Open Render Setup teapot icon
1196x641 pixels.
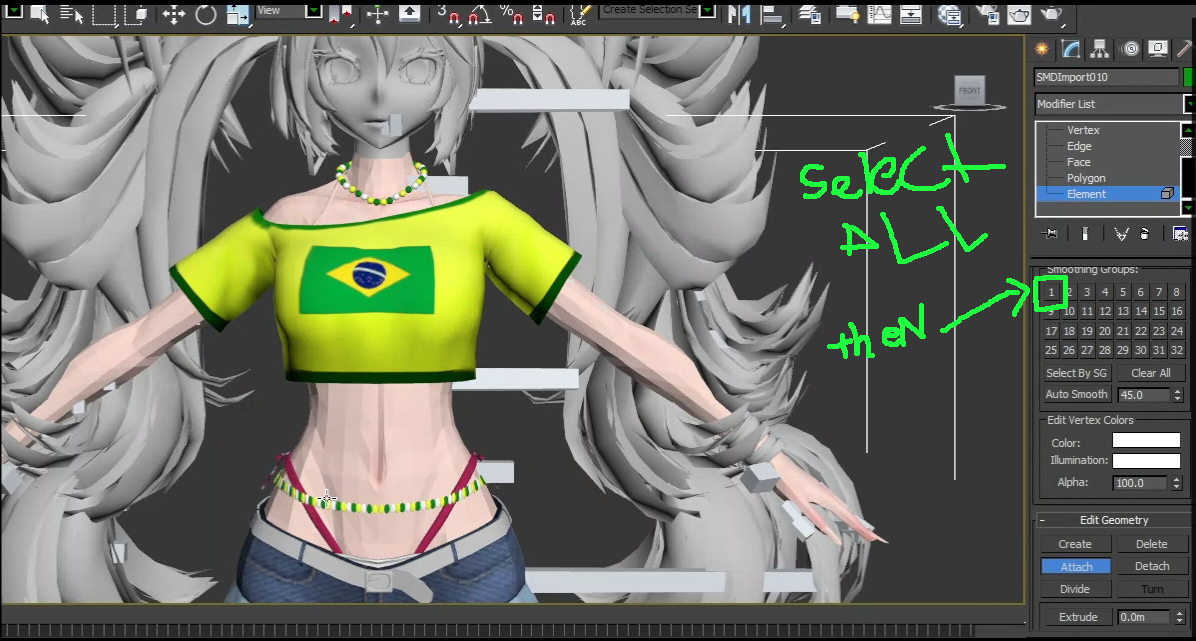(x=988, y=13)
